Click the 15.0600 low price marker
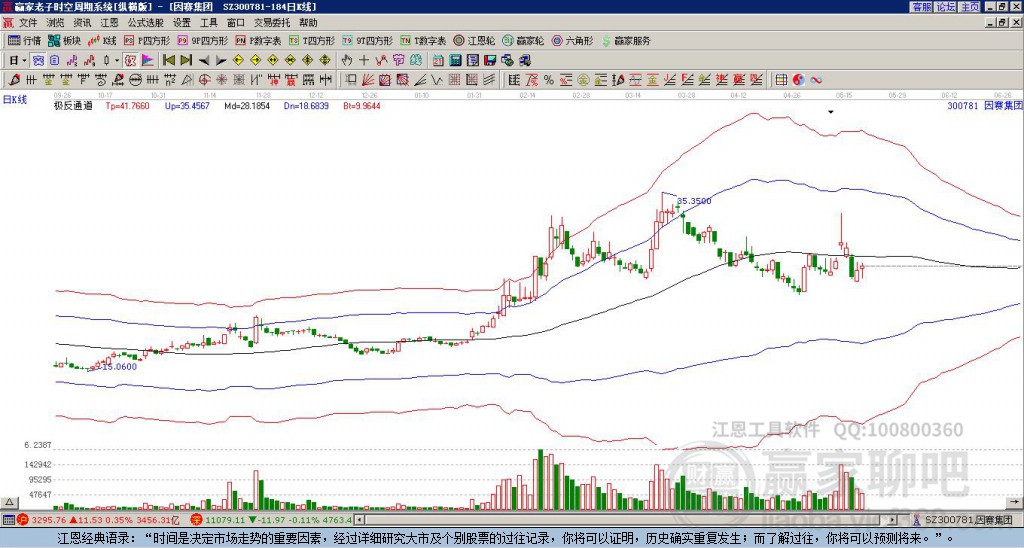Image resolution: width=1024 pixels, height=548 pixels. click(119, 367)
